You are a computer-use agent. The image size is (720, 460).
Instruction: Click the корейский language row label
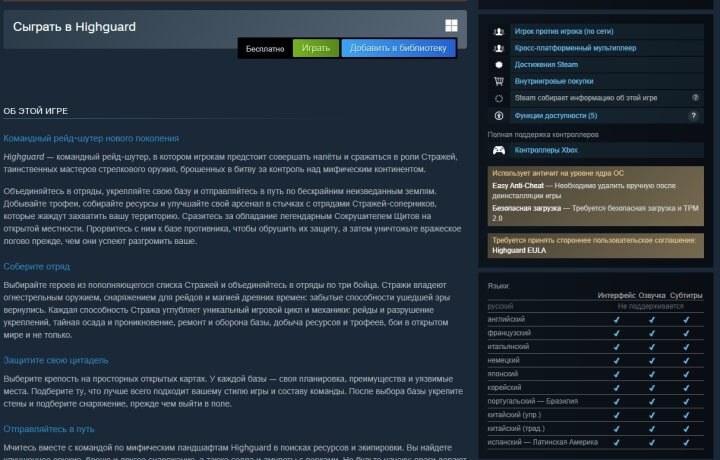504,387
